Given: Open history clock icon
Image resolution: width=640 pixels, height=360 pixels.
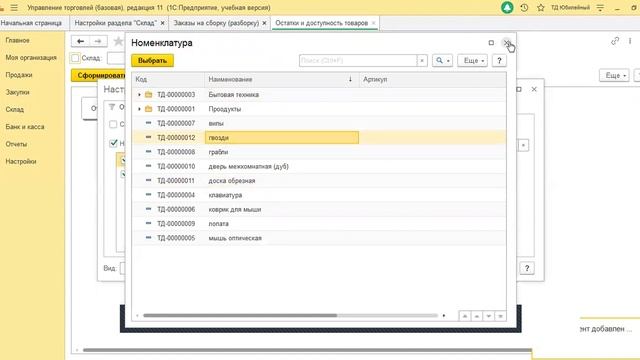Looking at the screenshot, I should [x=524, y=8].
